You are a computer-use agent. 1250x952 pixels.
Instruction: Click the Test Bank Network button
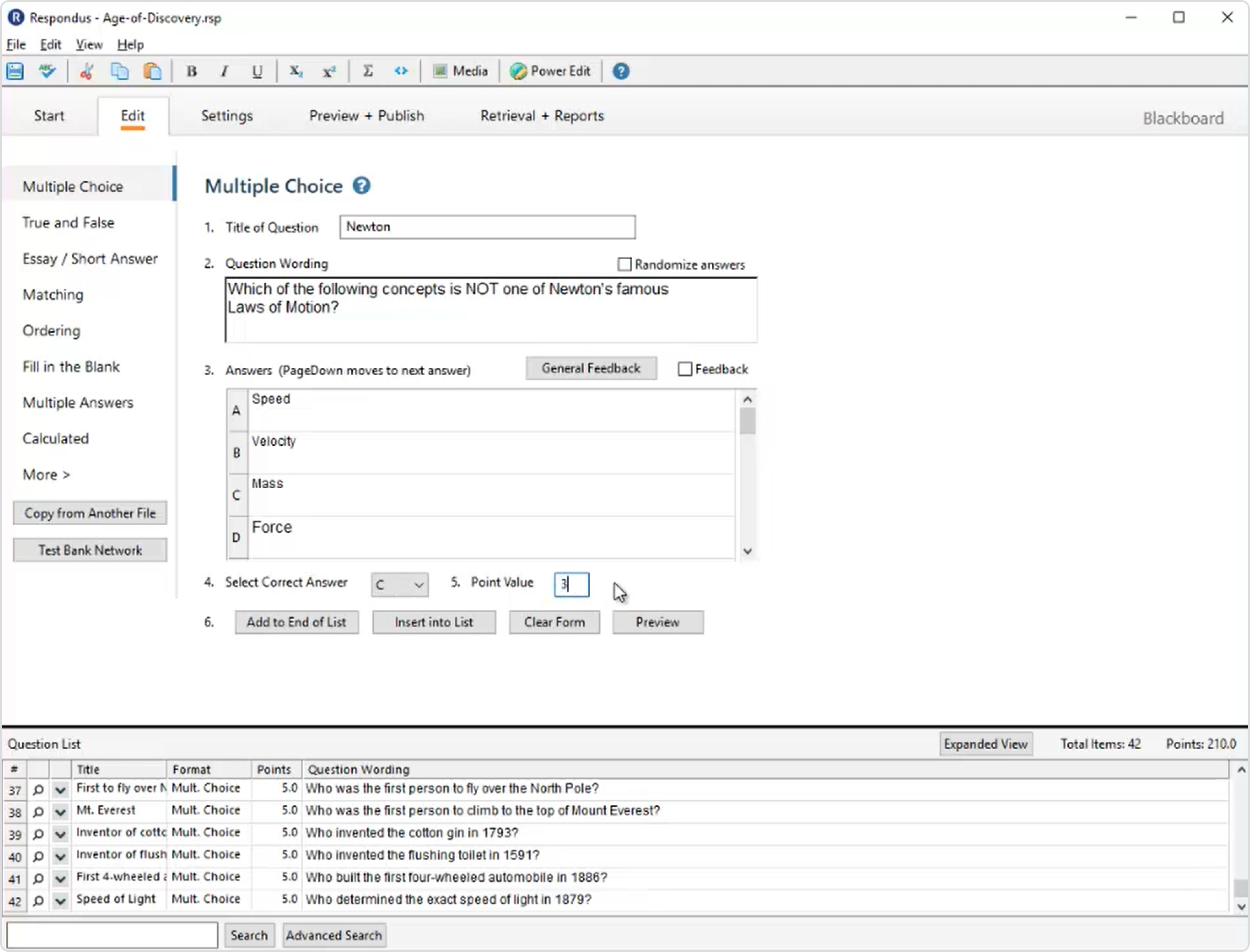(89, 550)
